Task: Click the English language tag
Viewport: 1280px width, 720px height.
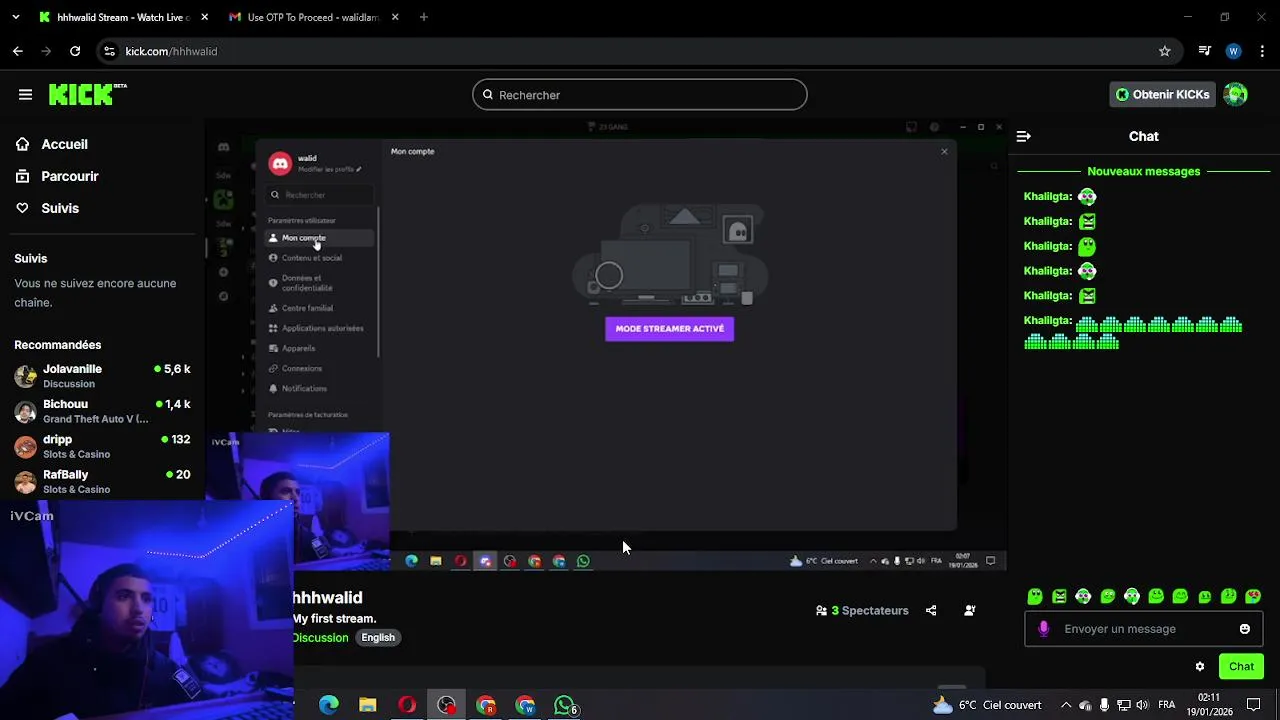Action: coord(378,637)
